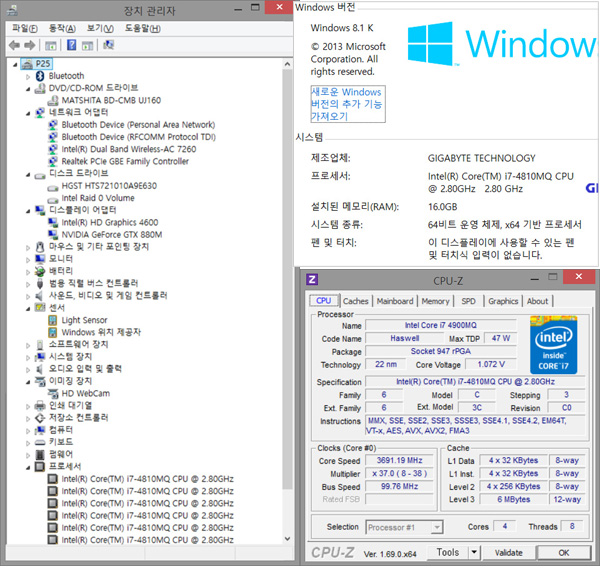This screenshot has width=600, height=568.
Task: Click the Back arrow in Device Manager toolbar
Action: (15, 45)
